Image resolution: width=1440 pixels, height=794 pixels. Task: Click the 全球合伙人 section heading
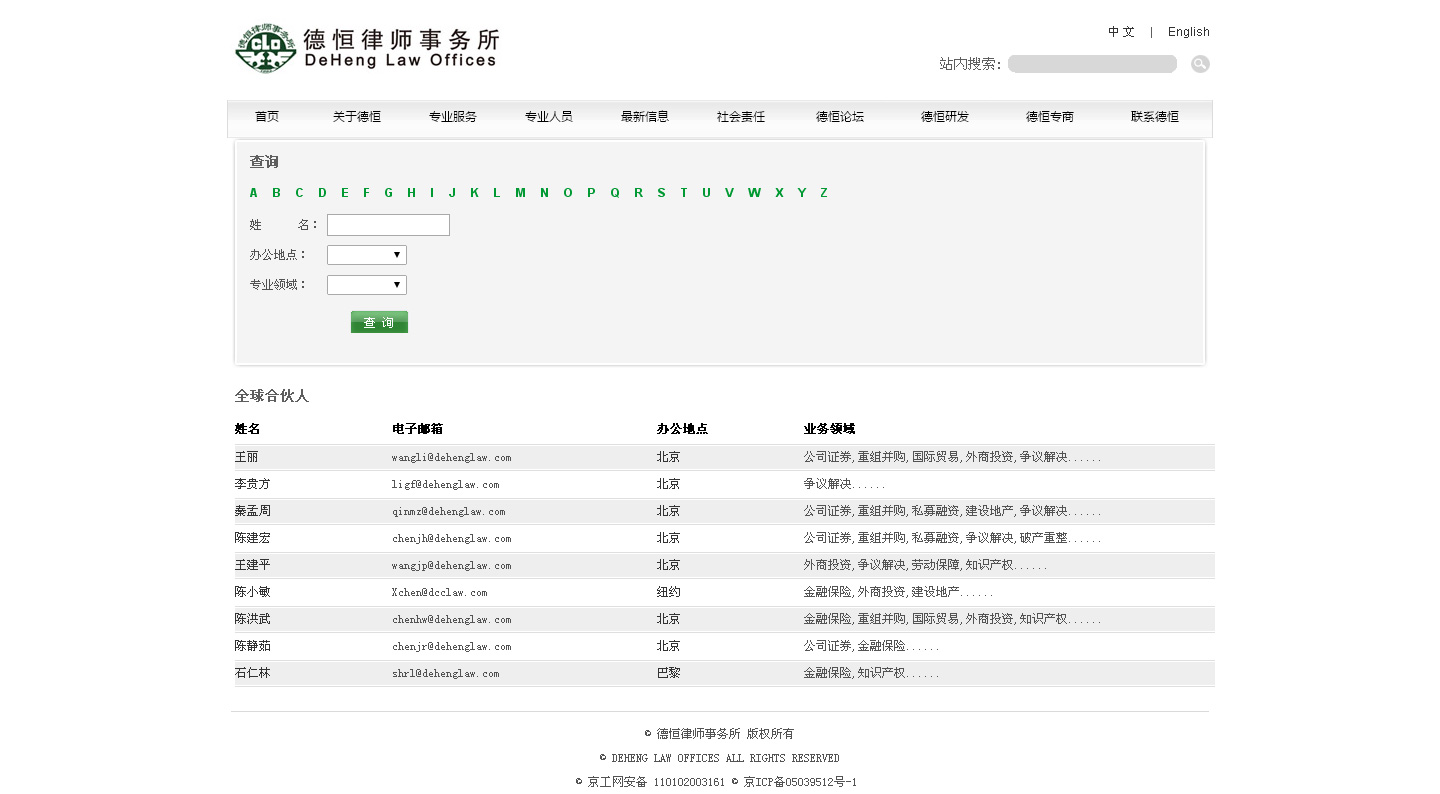coord(272,396)
